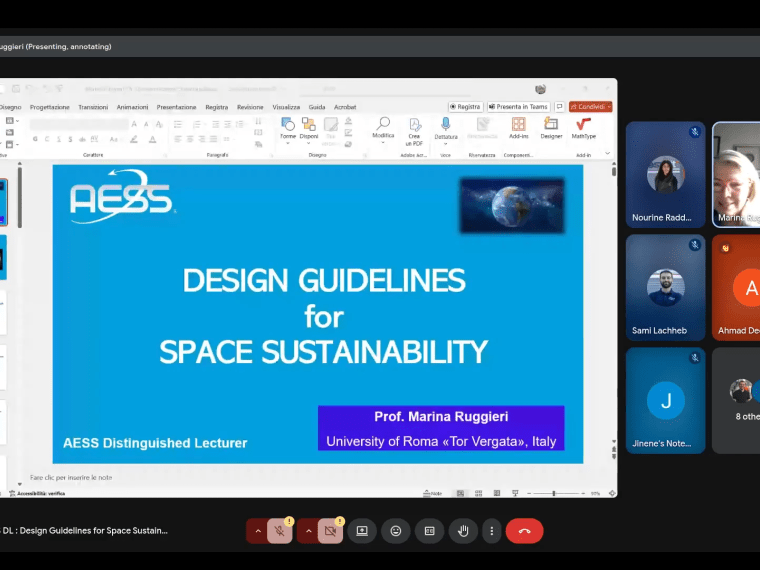Switch to the Transizioni tab
The height and width of the screenshot is (570, 760).
click(x=94, y=107)
